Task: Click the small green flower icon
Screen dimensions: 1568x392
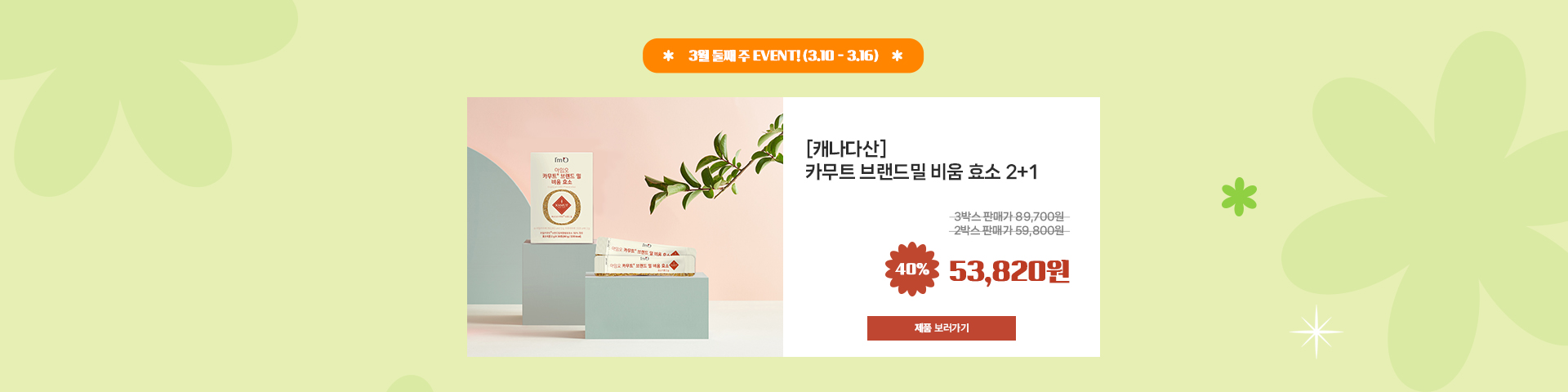Action: pyautogui.click(x=1239, y=197)
